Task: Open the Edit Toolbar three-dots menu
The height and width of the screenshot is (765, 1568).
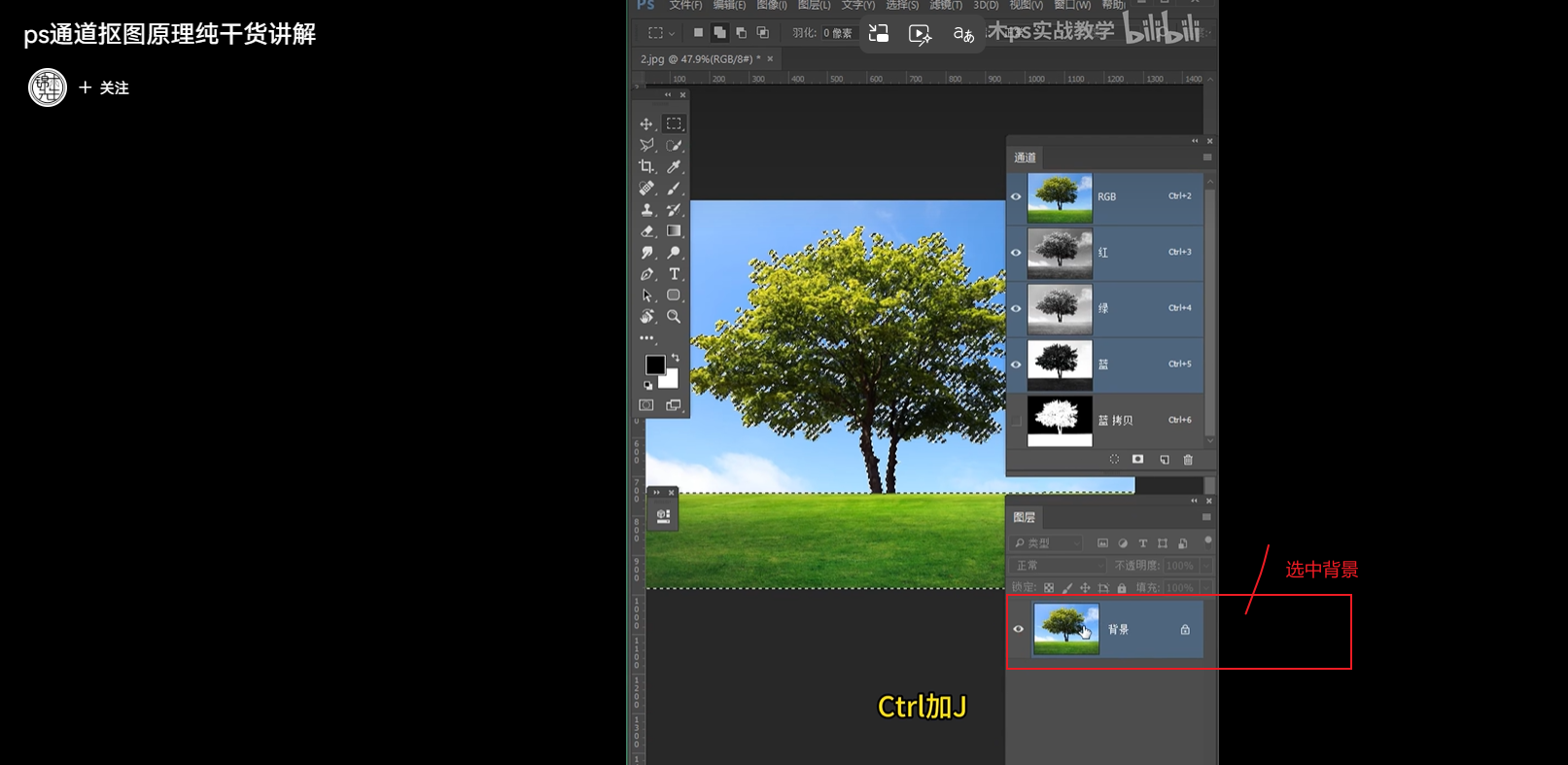Action: coord(646,338)
